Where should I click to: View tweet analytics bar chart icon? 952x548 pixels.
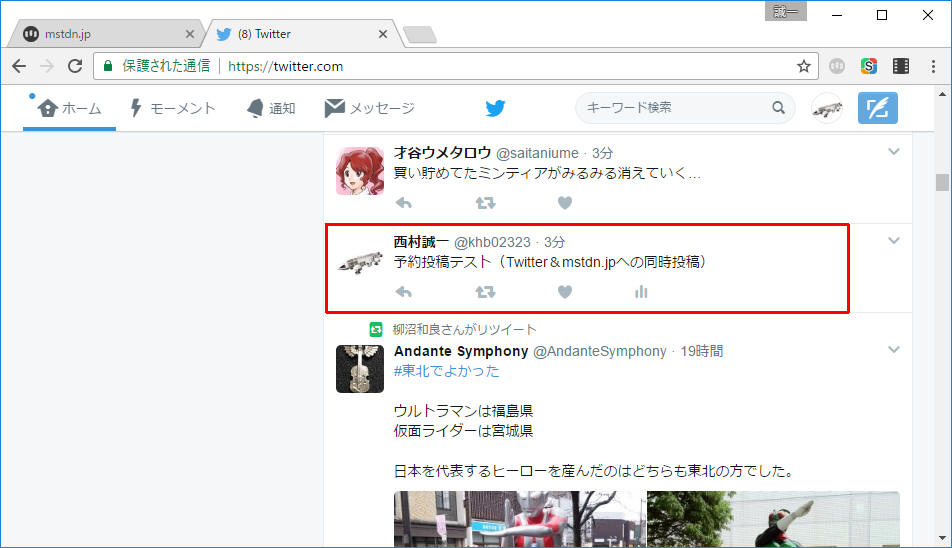point(641,292)
